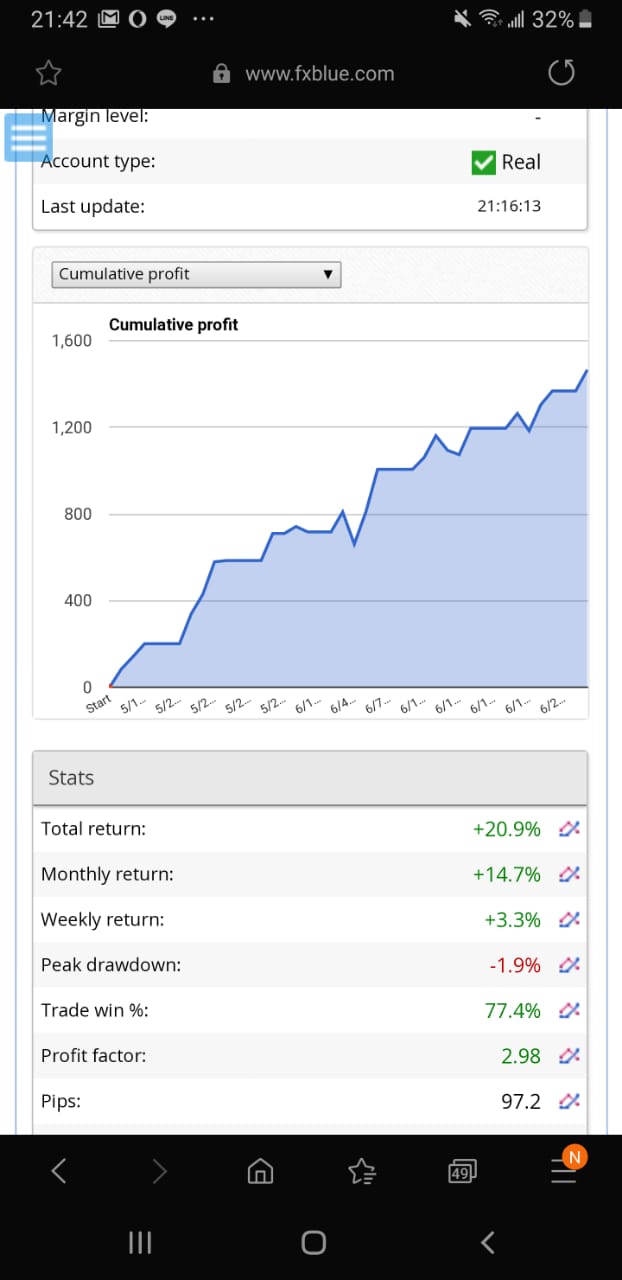Bookmark page with star icon in address bar

pyautogui.click(x=48, y=73)
